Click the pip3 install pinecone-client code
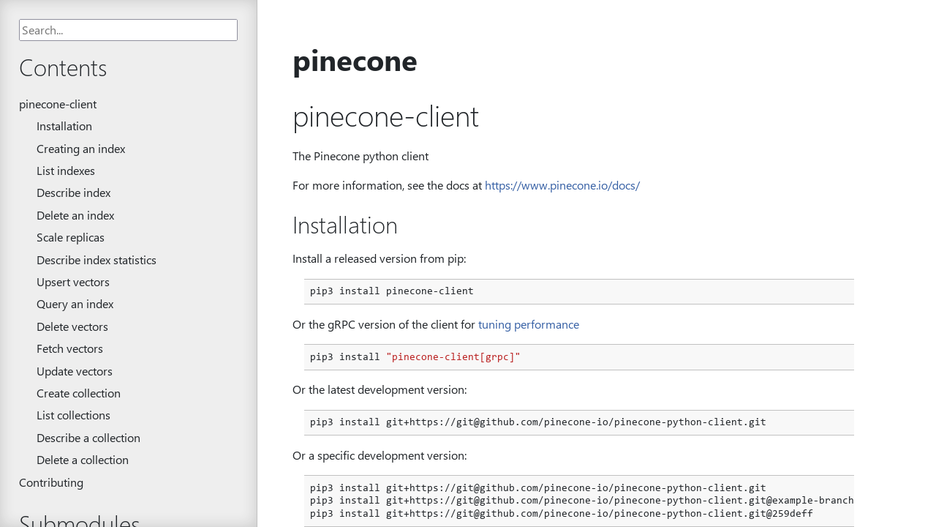The width and height of the screenshot is (936, 527). click(x=392, y=291)
